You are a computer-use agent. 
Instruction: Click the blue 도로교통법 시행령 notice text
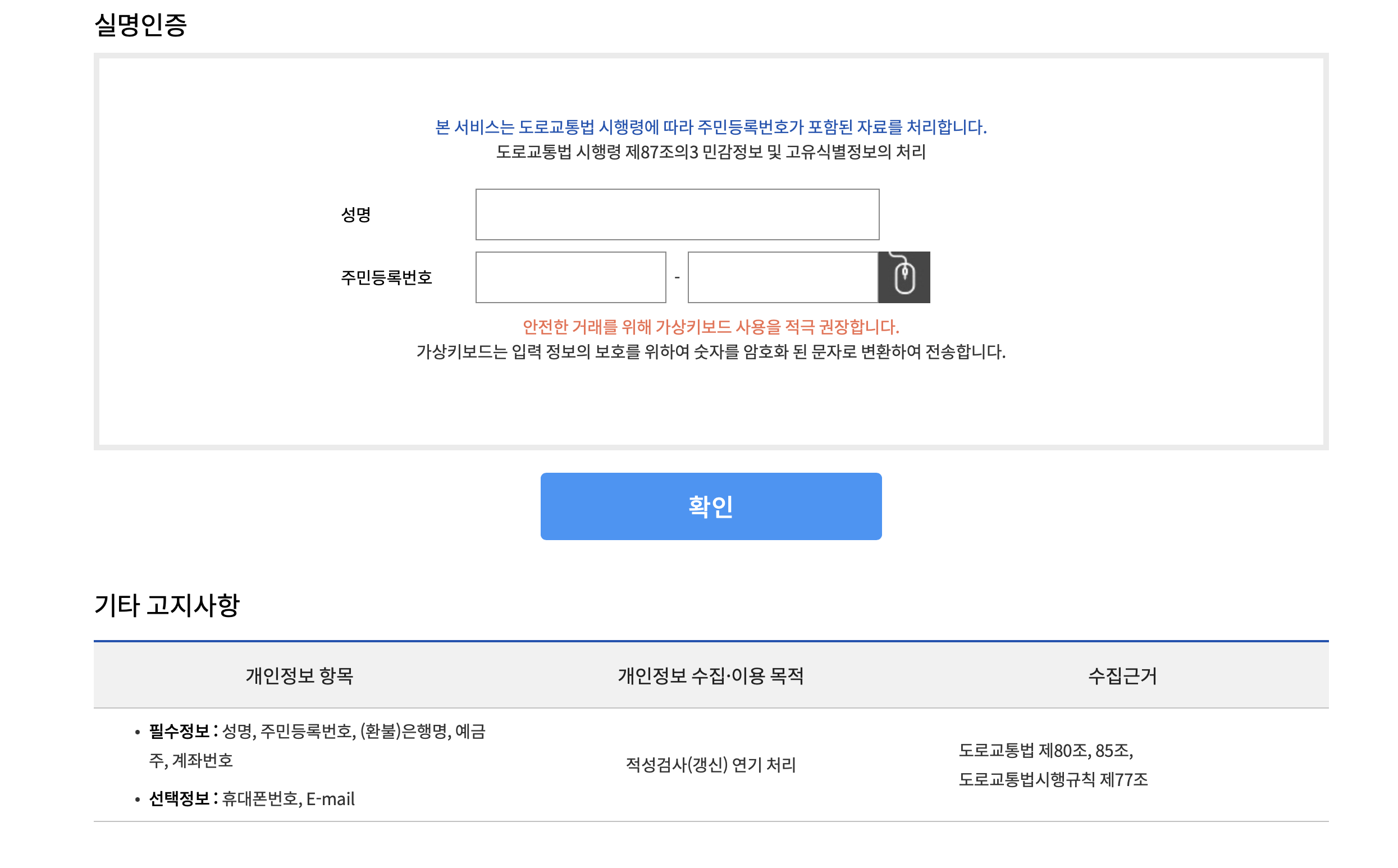[710, 127]
